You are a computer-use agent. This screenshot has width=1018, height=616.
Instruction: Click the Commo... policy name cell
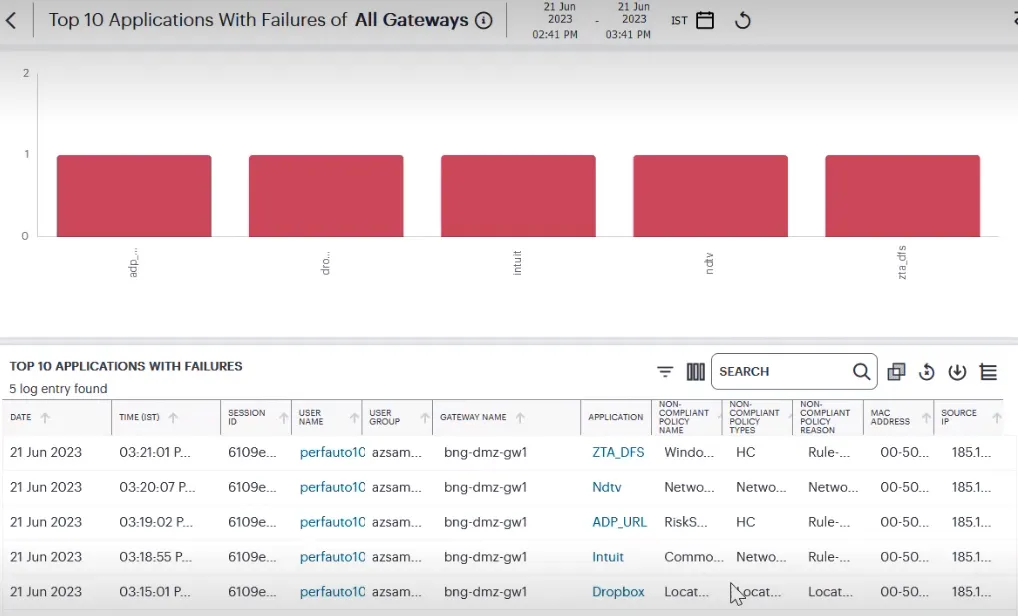[x=694, y=557]
